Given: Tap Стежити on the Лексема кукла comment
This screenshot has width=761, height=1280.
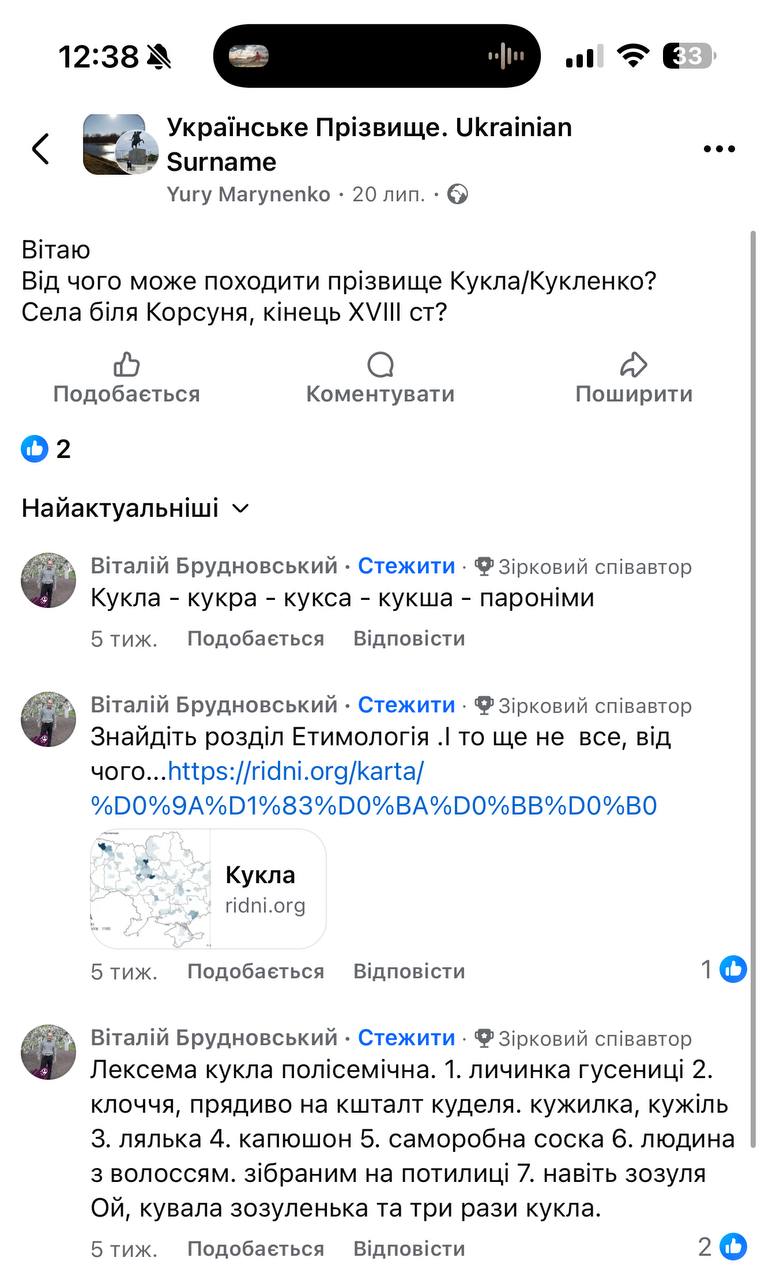Looking at the screenshot, I should point(406,1038).
